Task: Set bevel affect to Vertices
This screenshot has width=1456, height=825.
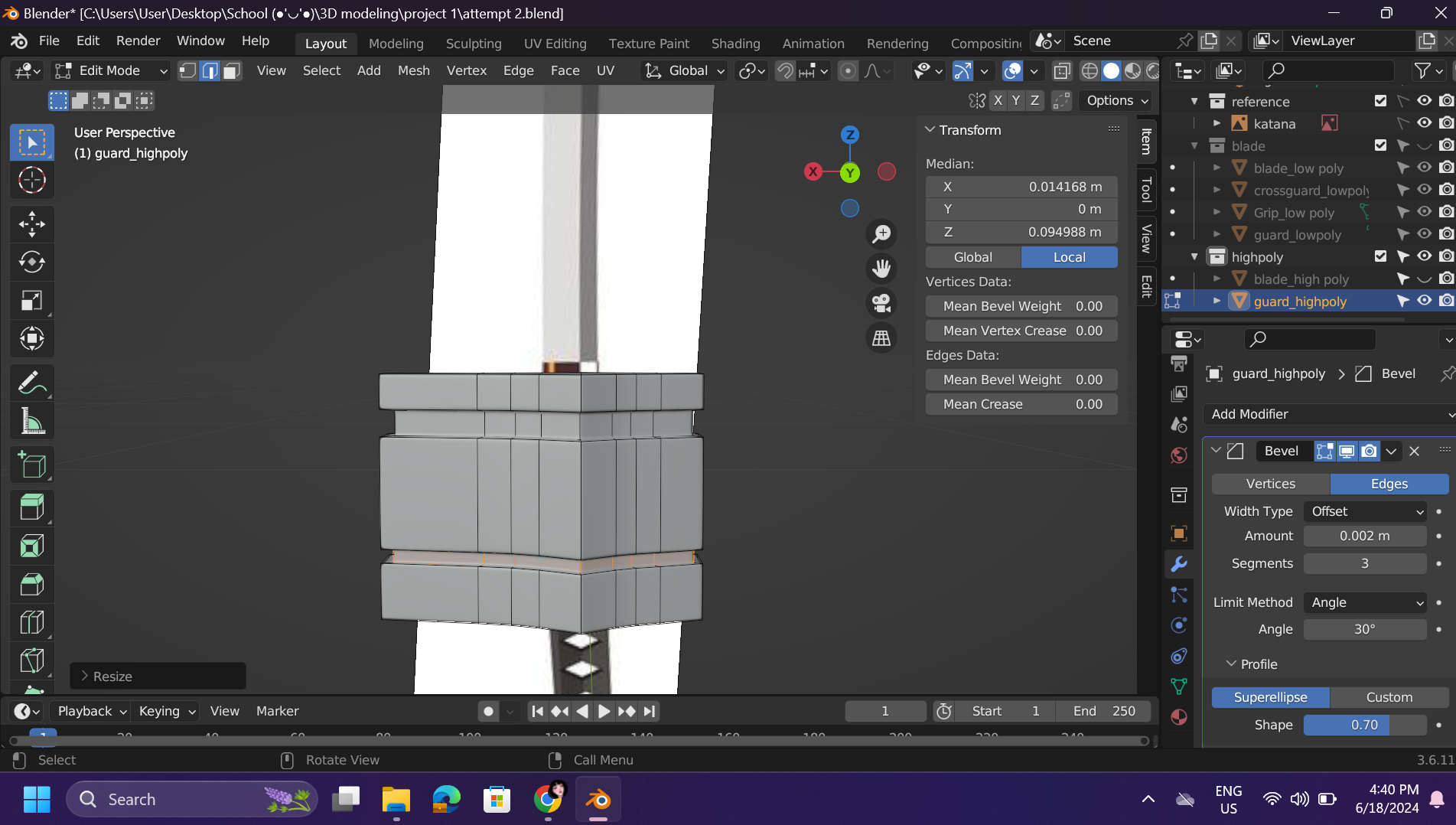Action: 1270,484
